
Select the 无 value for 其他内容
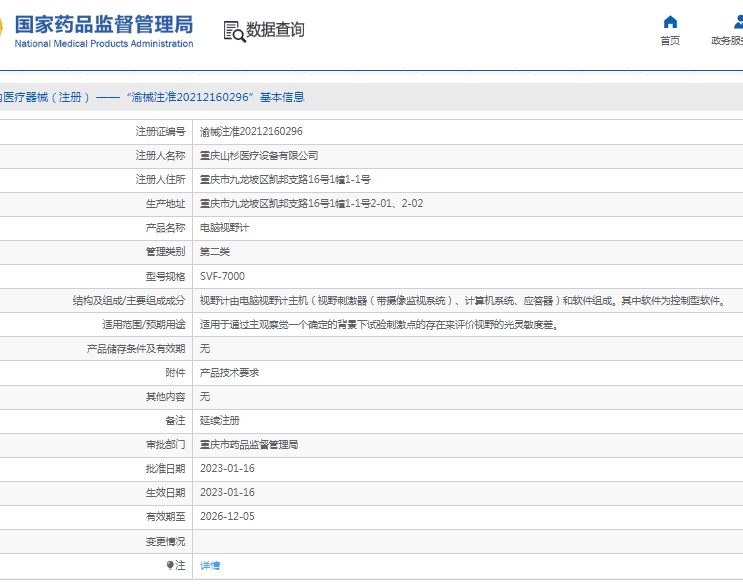point(205,397)
